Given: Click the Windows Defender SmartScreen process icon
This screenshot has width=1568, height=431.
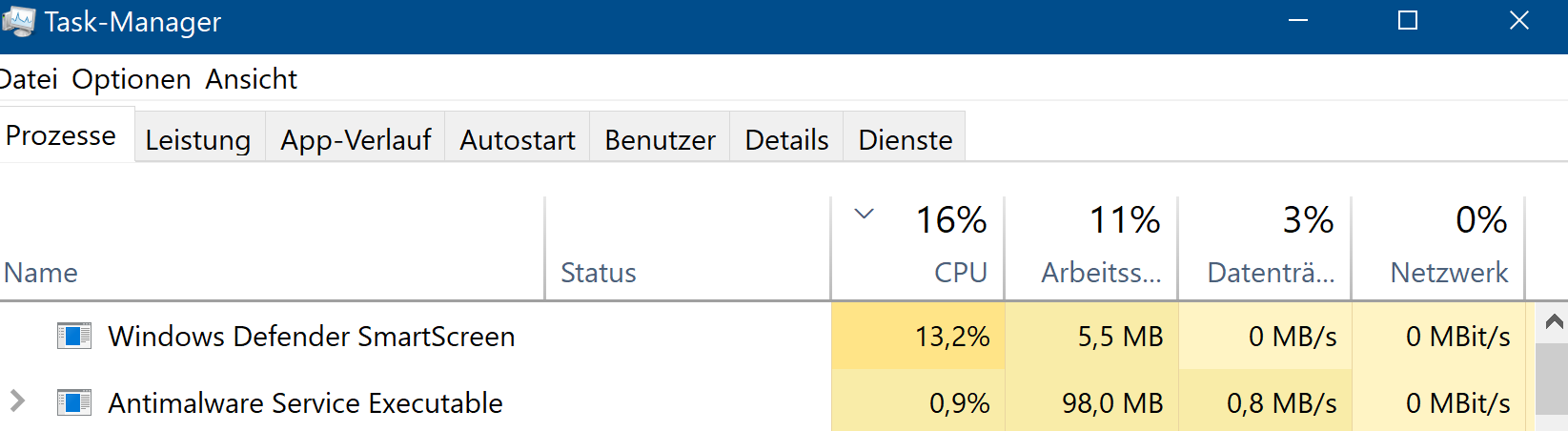Looking at the screenshot, I should pos(74,336).
